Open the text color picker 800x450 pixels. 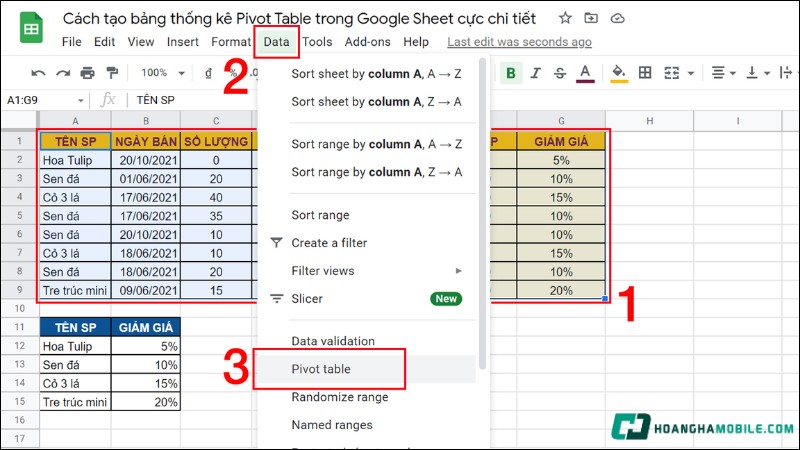point(585,73)
